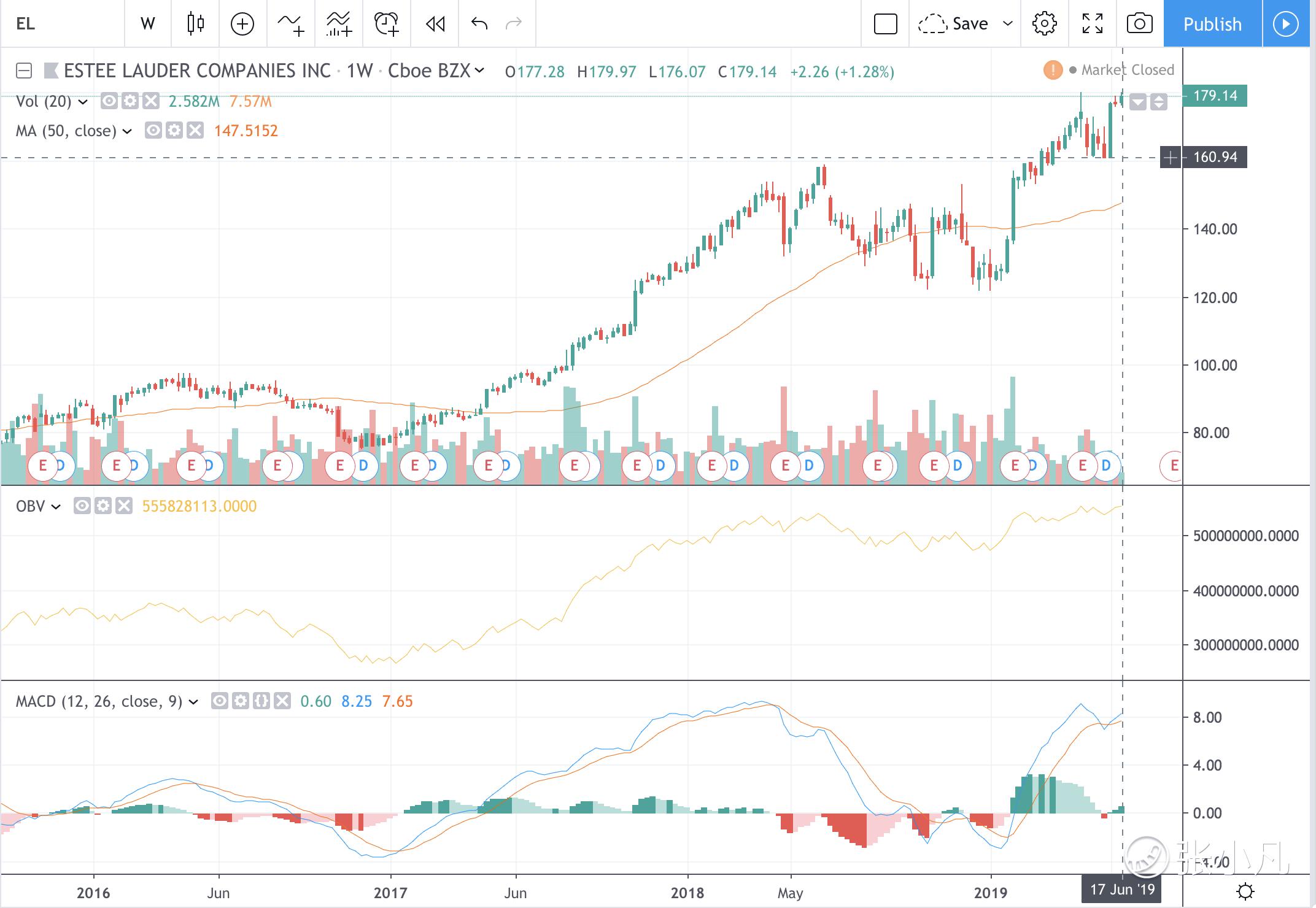The height and width of the screenshot is (908, 1316).
Task: Hide the MA 50 moving average line
Action: click(x=153, y=131)
